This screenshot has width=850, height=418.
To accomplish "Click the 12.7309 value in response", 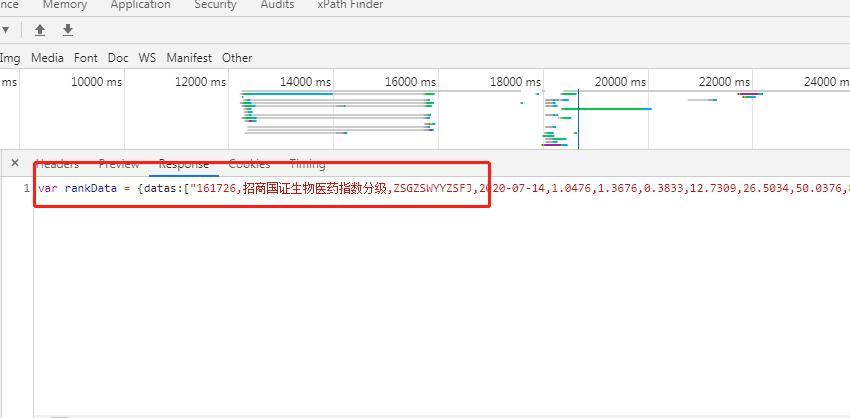I will (716, 189).
